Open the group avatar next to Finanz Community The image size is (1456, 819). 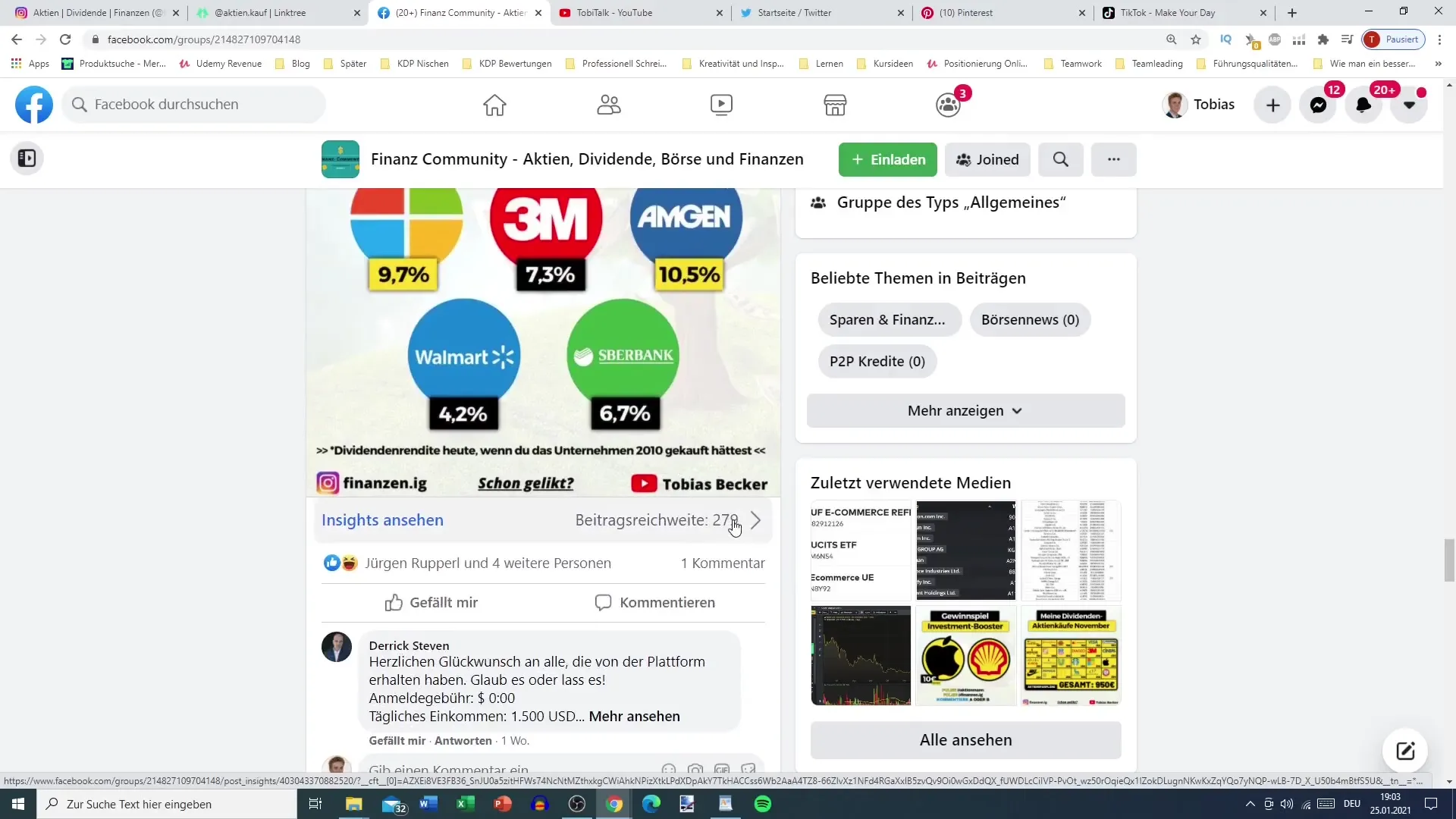[x=340, y=159]
